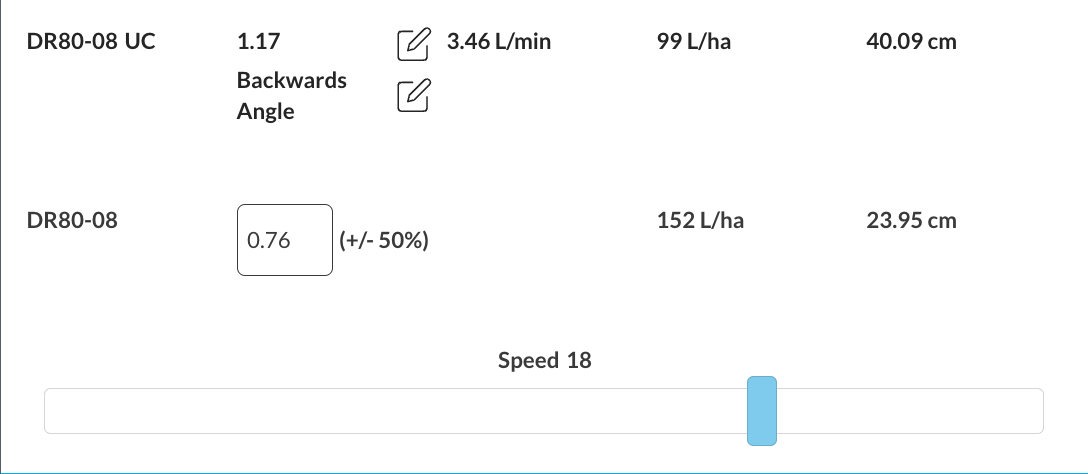The image size is (1088, 474).
Task: Select the DR80-08 UC nozzle label
Action: click(91, 43)
